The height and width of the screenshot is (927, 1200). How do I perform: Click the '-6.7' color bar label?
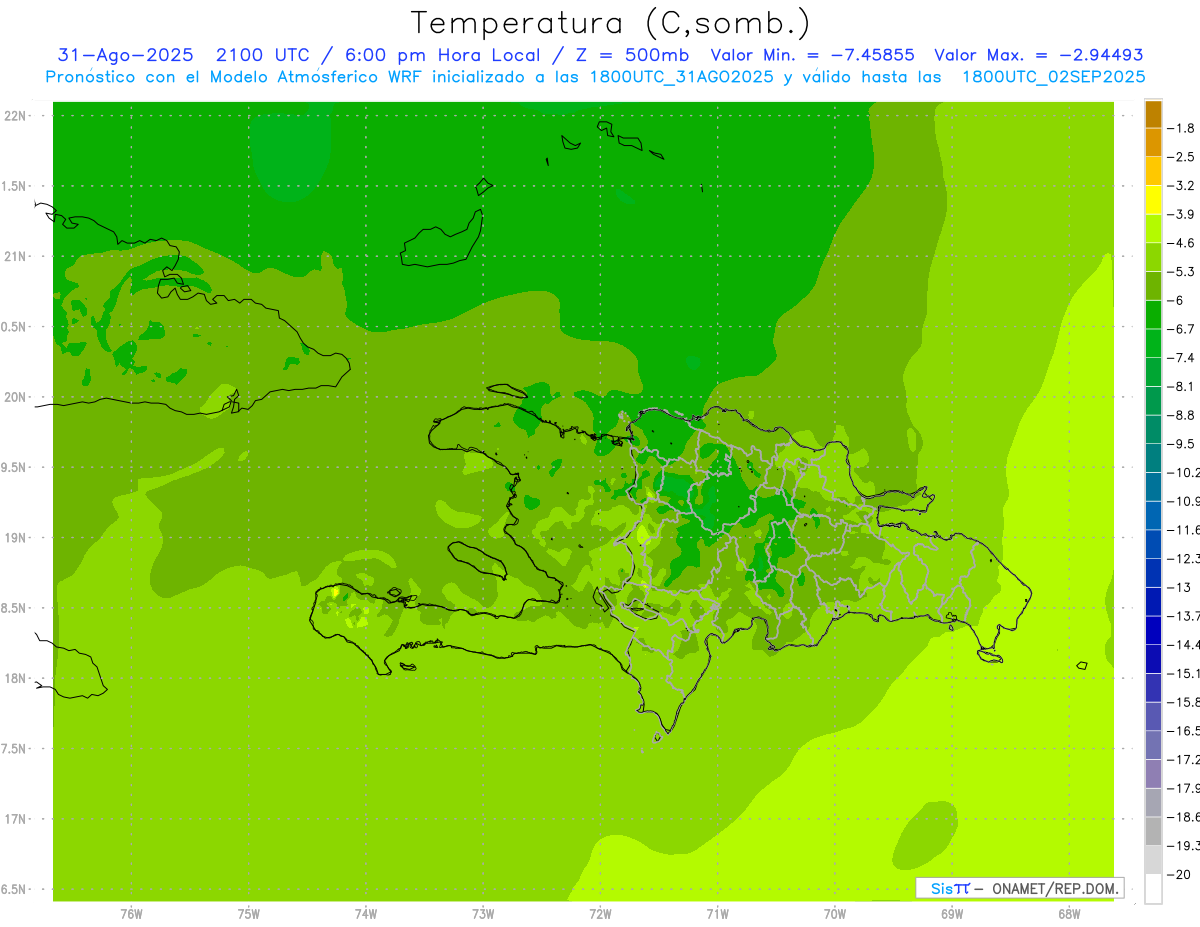pos(1180,329)
